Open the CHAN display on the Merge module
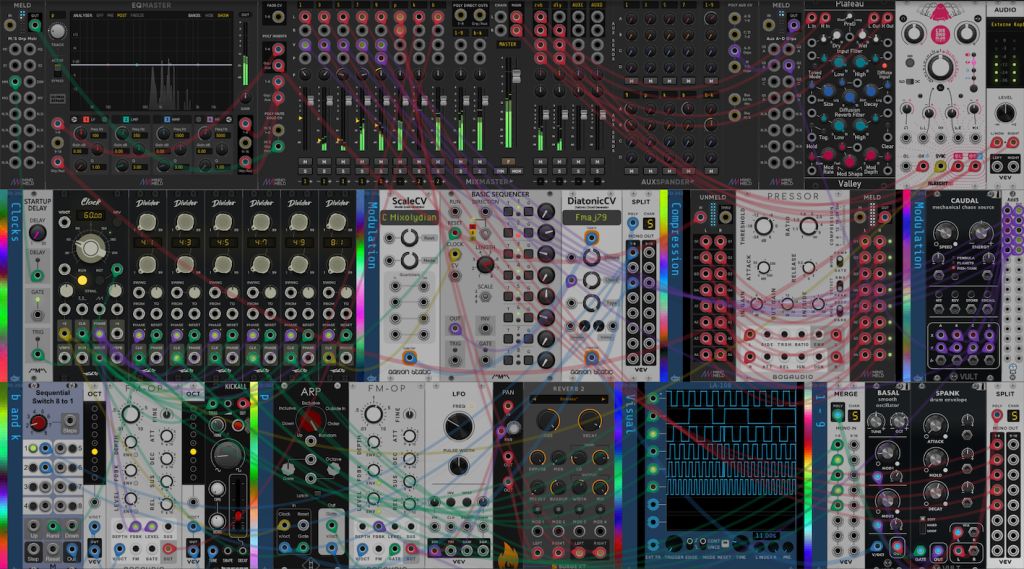The height and width of the screenshot is (569, 1024). 853,415
